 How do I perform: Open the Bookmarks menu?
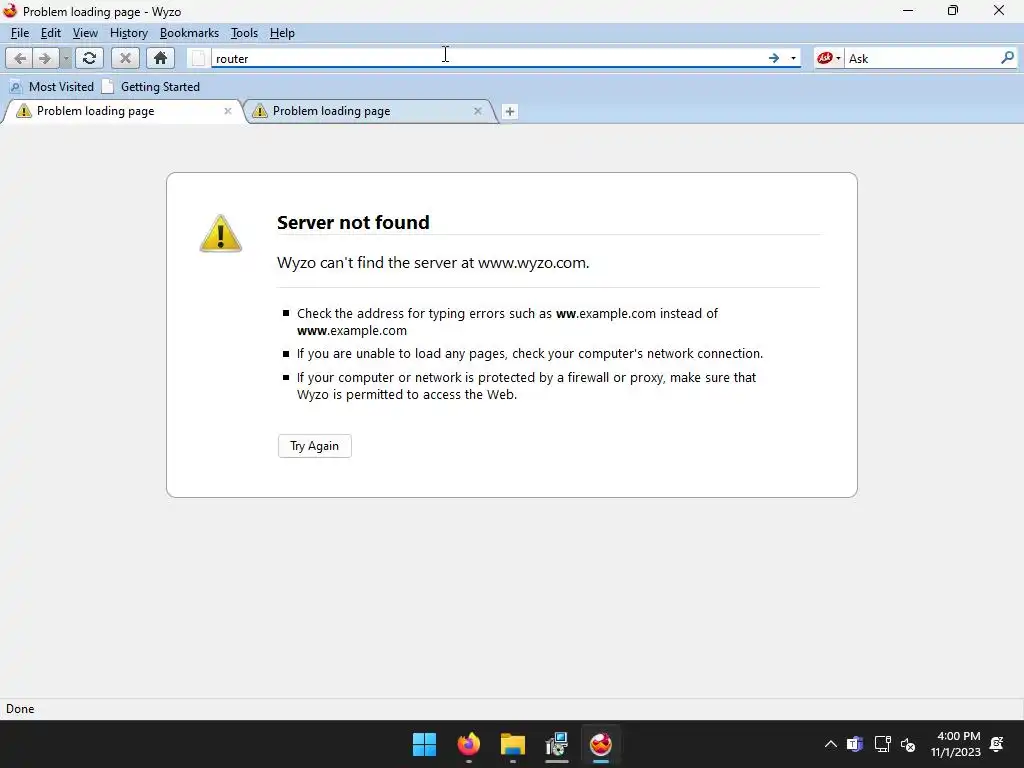click(189, 33)
